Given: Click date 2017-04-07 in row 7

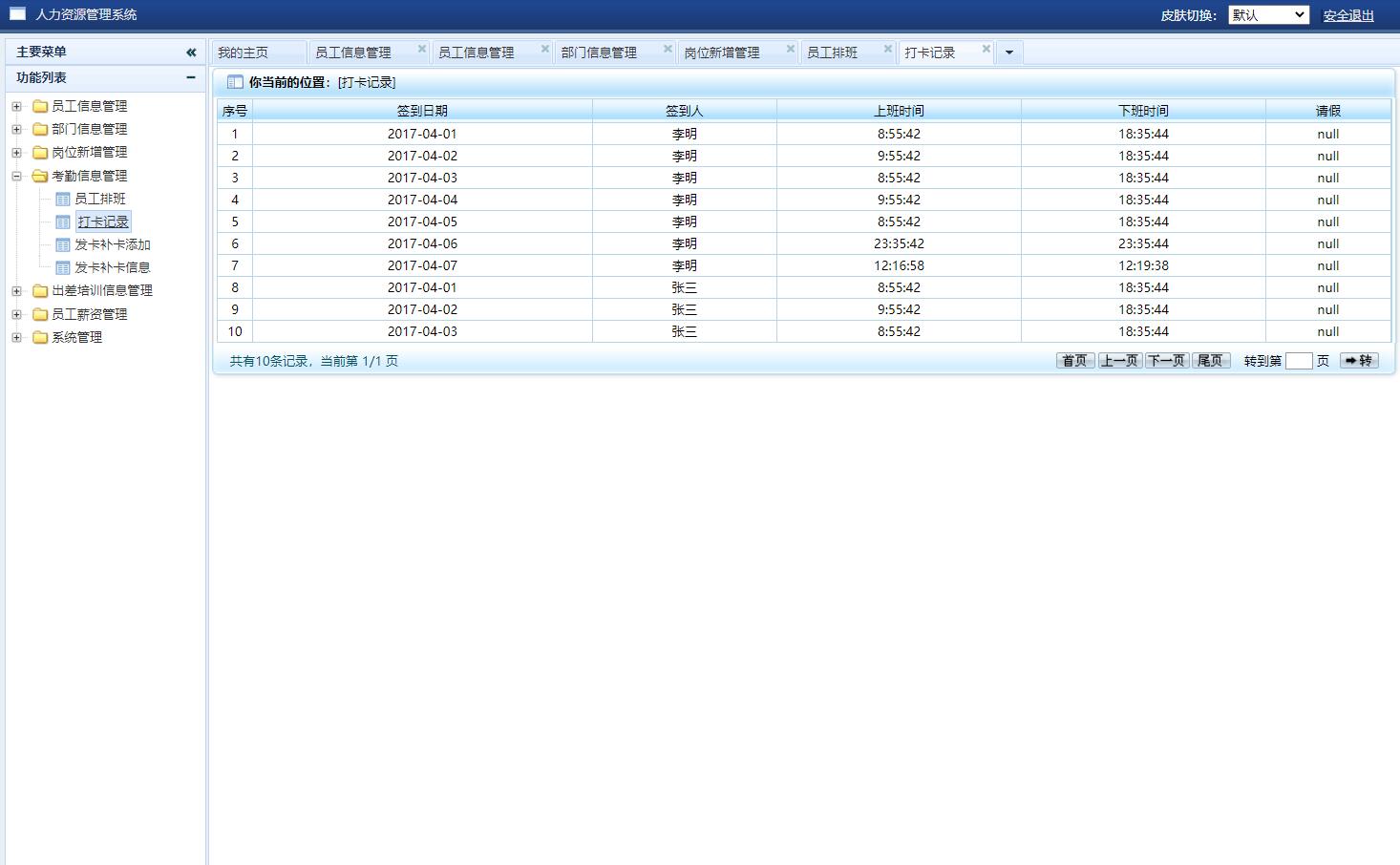Looking at the screenshot, I should [x=422, y=265].
